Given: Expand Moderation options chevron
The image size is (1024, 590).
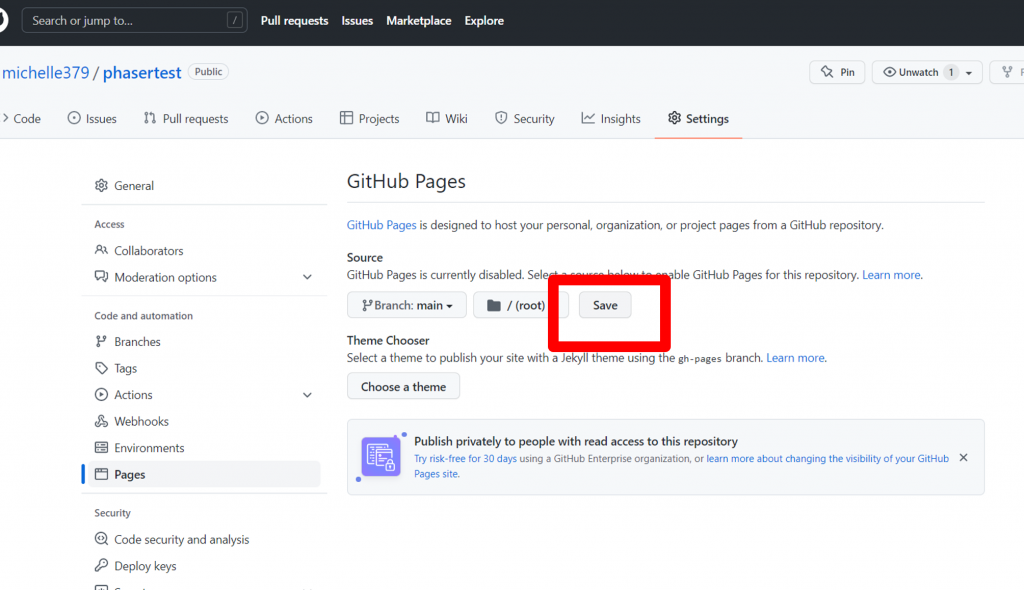Looking at the screenshot, I should 307,277.
